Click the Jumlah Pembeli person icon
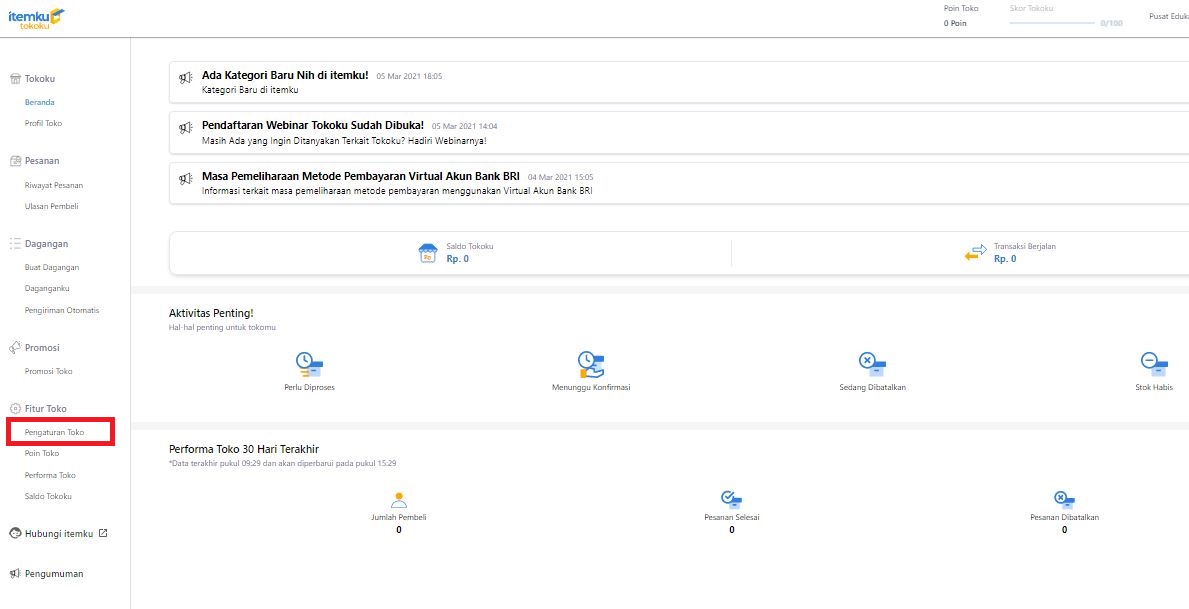 (x=399, y=499)
